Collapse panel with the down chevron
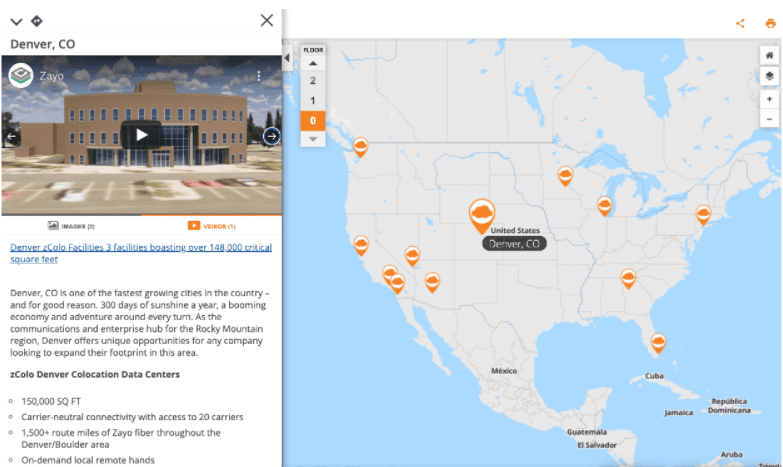 [x=16, y=21]
